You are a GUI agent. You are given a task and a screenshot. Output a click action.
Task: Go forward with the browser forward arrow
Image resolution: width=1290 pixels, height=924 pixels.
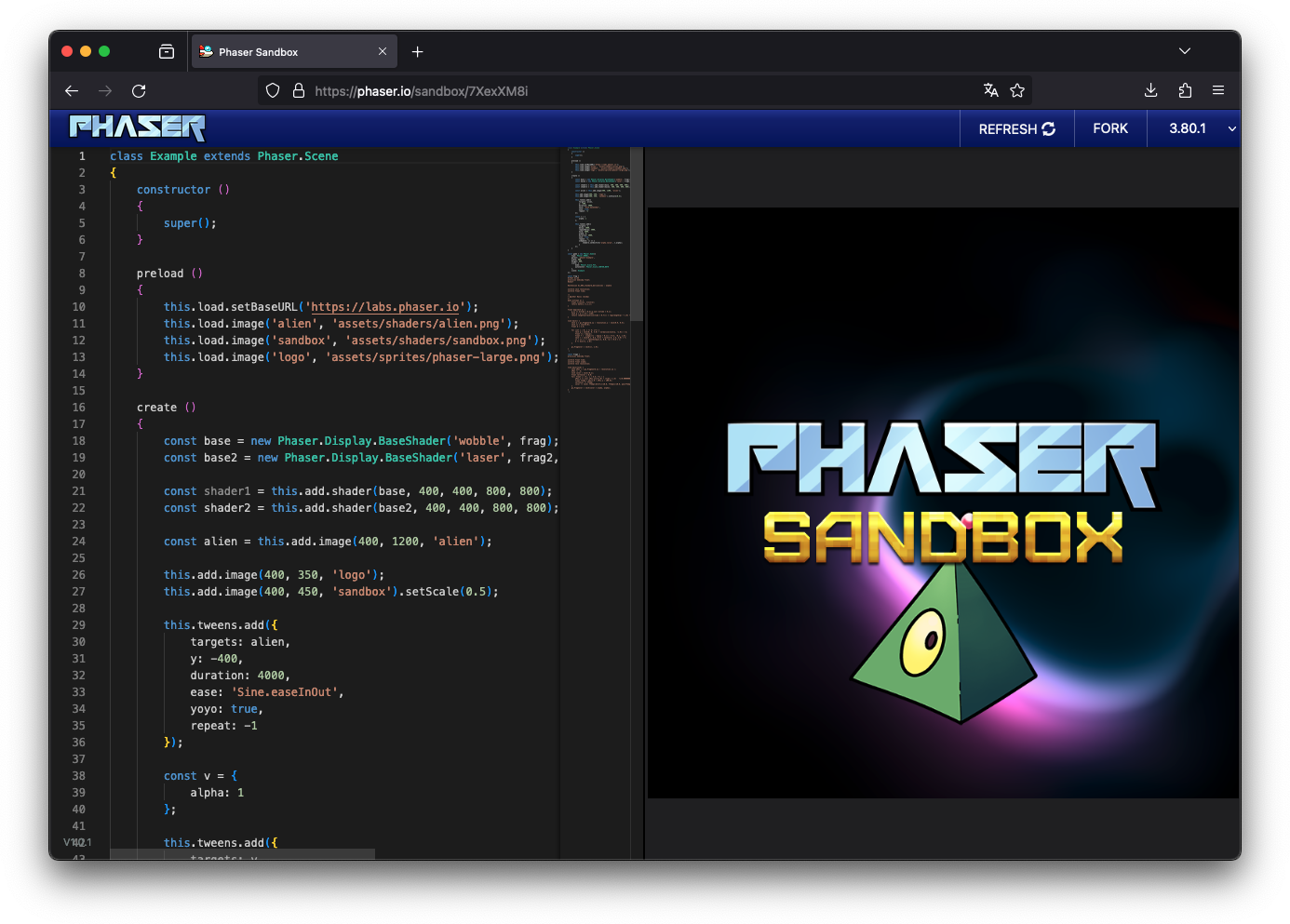[105, 90]
